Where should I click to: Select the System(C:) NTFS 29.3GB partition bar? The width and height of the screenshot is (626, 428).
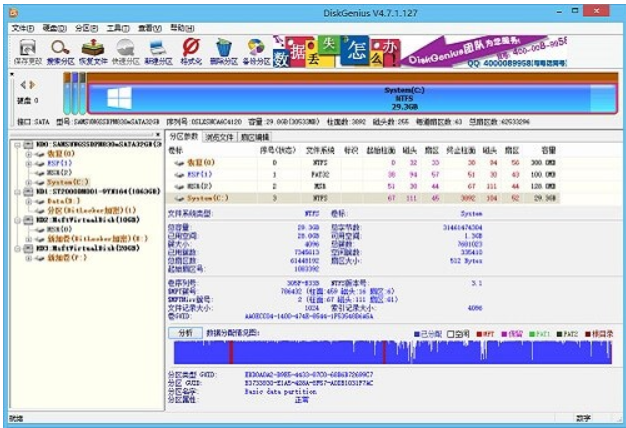pos(352,98)
